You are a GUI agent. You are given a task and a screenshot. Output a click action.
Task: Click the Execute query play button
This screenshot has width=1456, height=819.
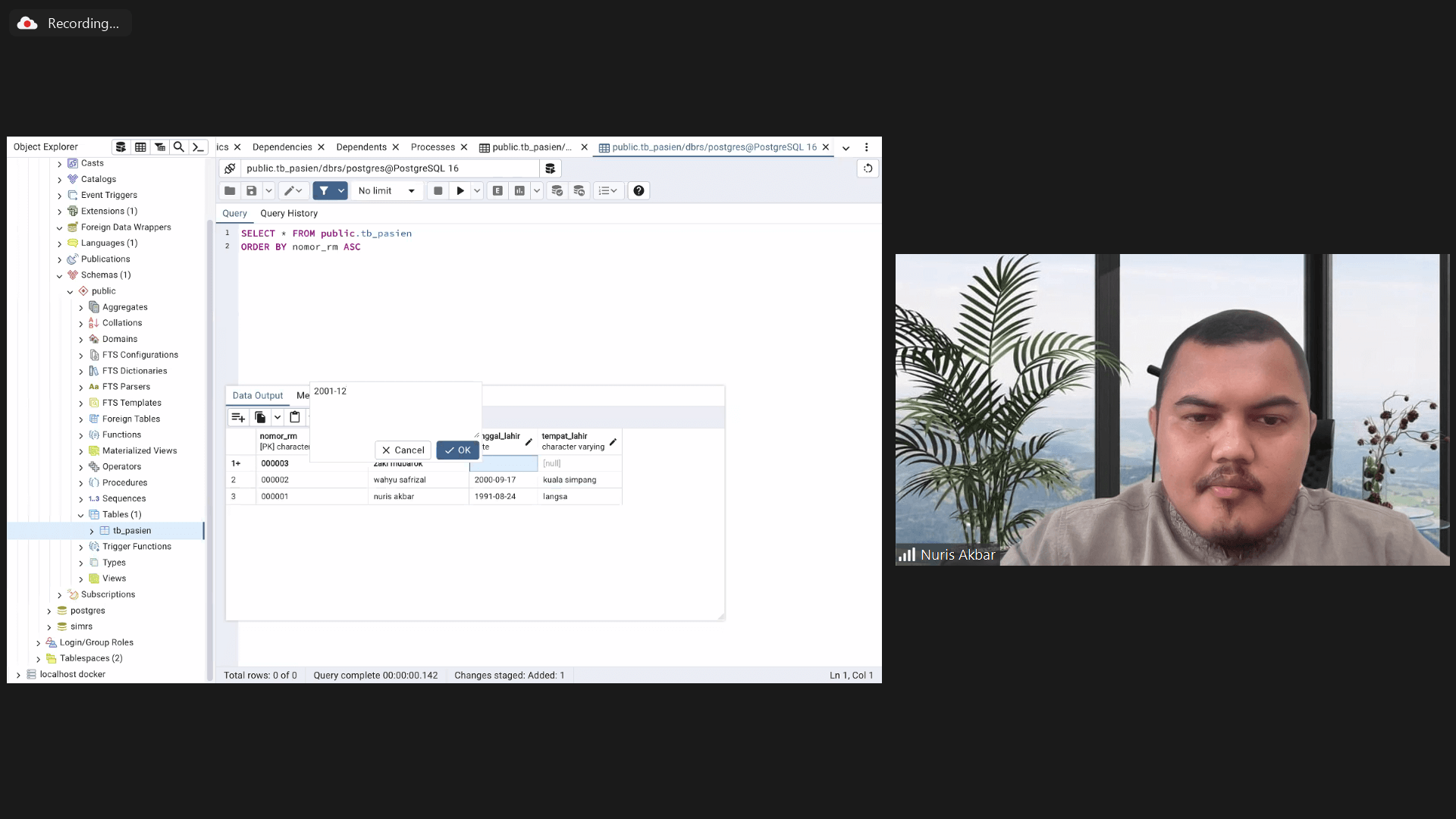point(460,191)
